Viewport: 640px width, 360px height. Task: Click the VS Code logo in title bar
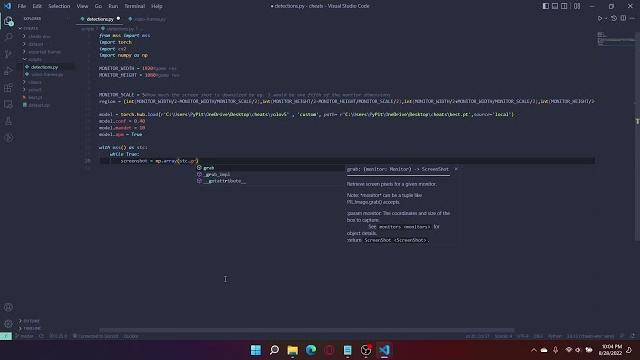(7, 6)
